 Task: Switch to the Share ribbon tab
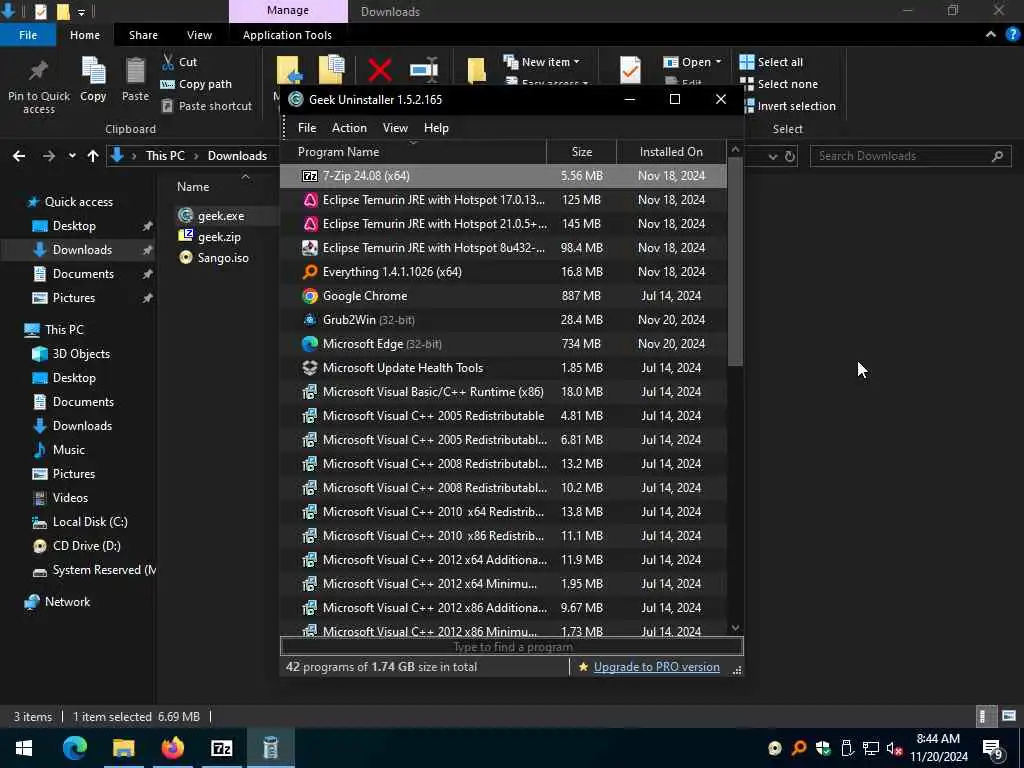click(x=143, y=35)
